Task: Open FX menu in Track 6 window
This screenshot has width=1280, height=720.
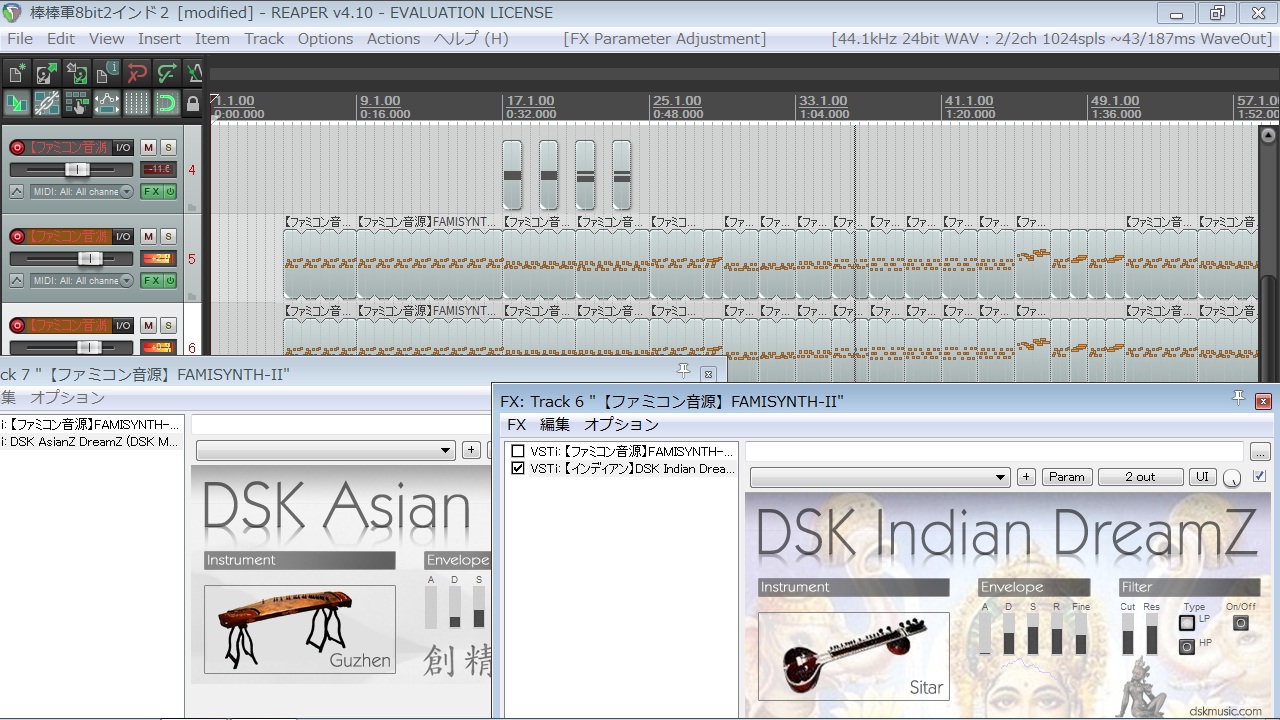Action: coord(516,425)
